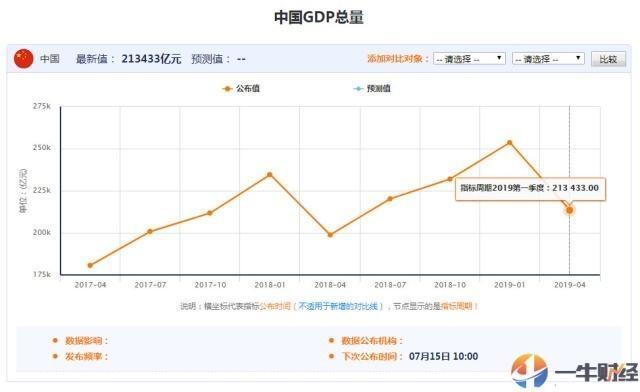
Task: Click the latest value 213433亿元 text
Action: click(x=151, y=59)
